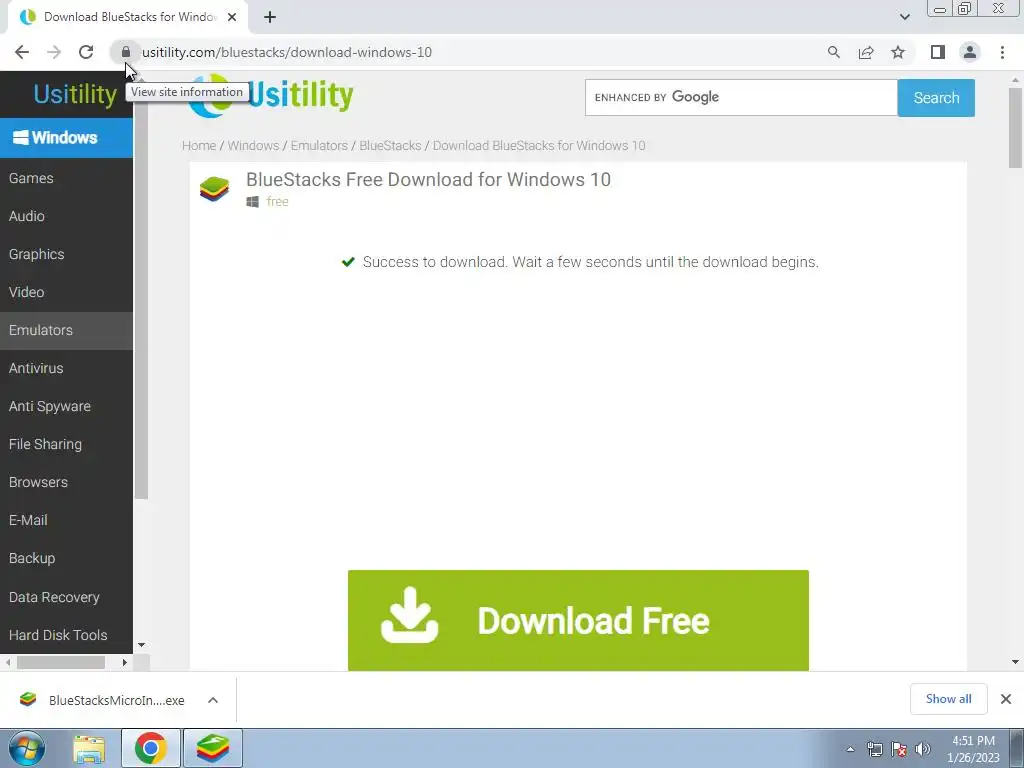Open the Chrome profile icon
Image resolution: width=1024 pixels, height=768 pixels.
970,52
